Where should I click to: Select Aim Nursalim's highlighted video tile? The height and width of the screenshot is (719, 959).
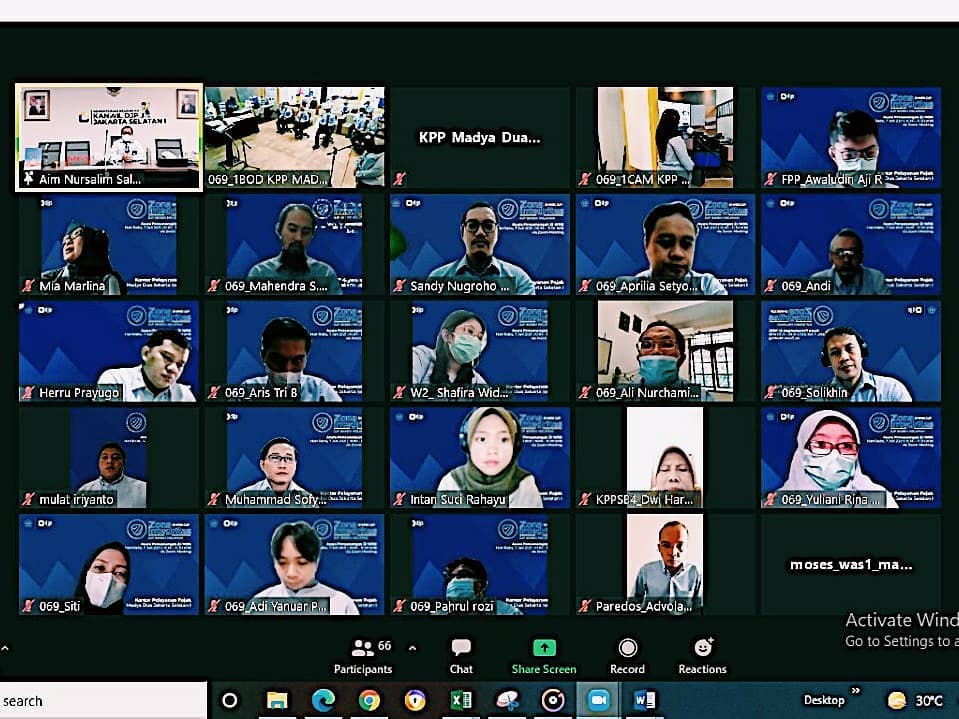109,136
